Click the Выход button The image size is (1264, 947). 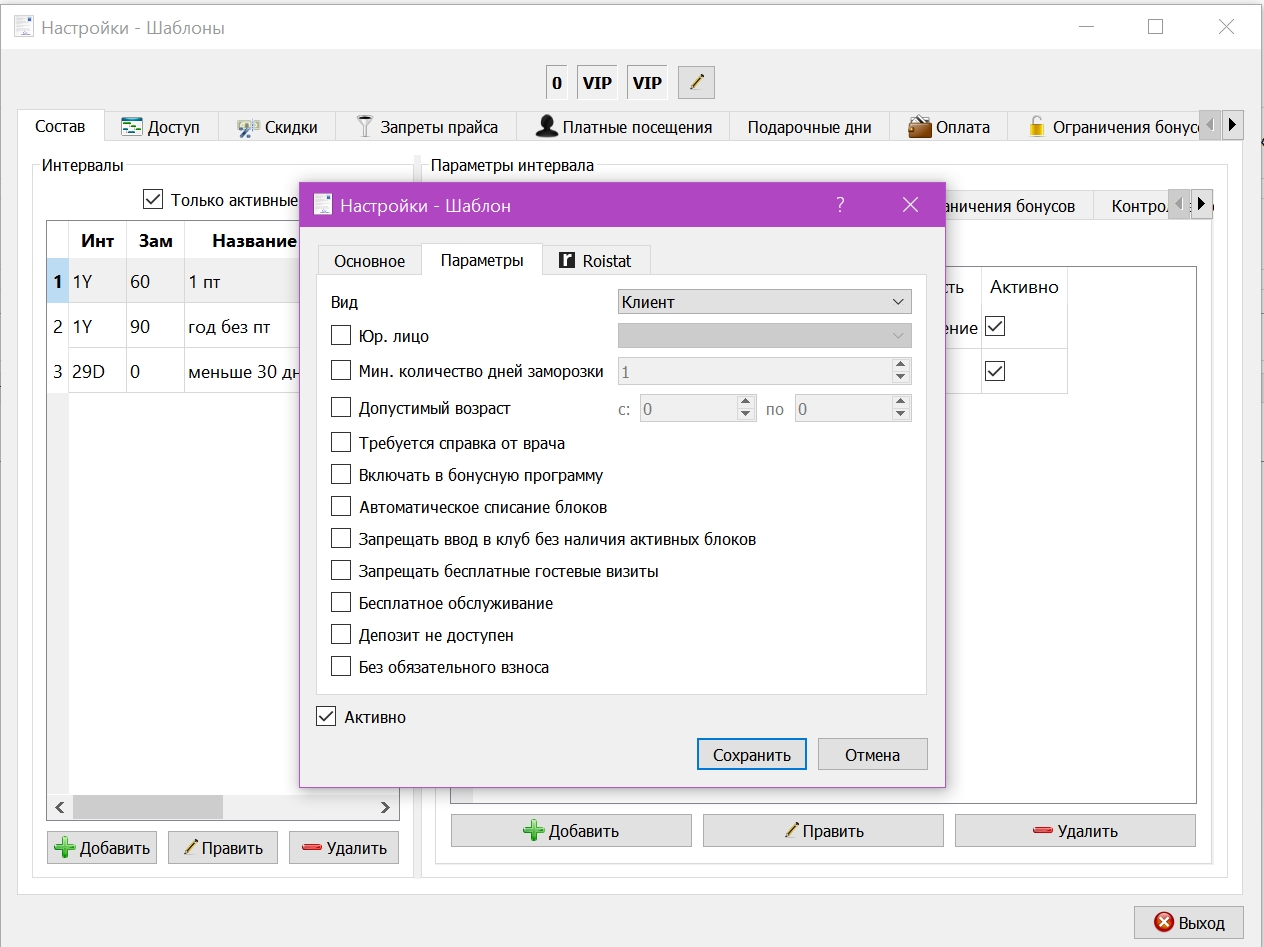click(x=1188, y=922)
